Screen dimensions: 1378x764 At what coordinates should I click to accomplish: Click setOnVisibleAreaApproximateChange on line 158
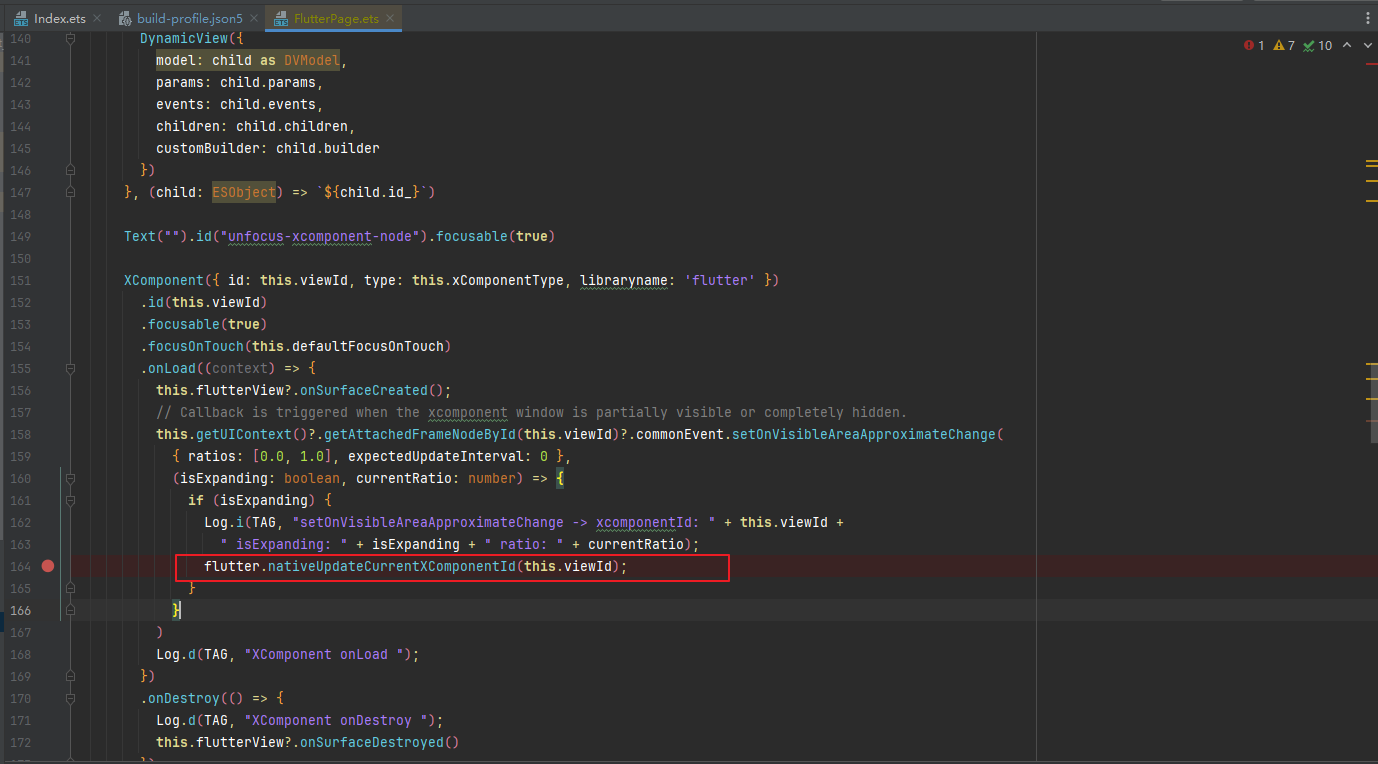pyautogui.click(x=865, y=434)
